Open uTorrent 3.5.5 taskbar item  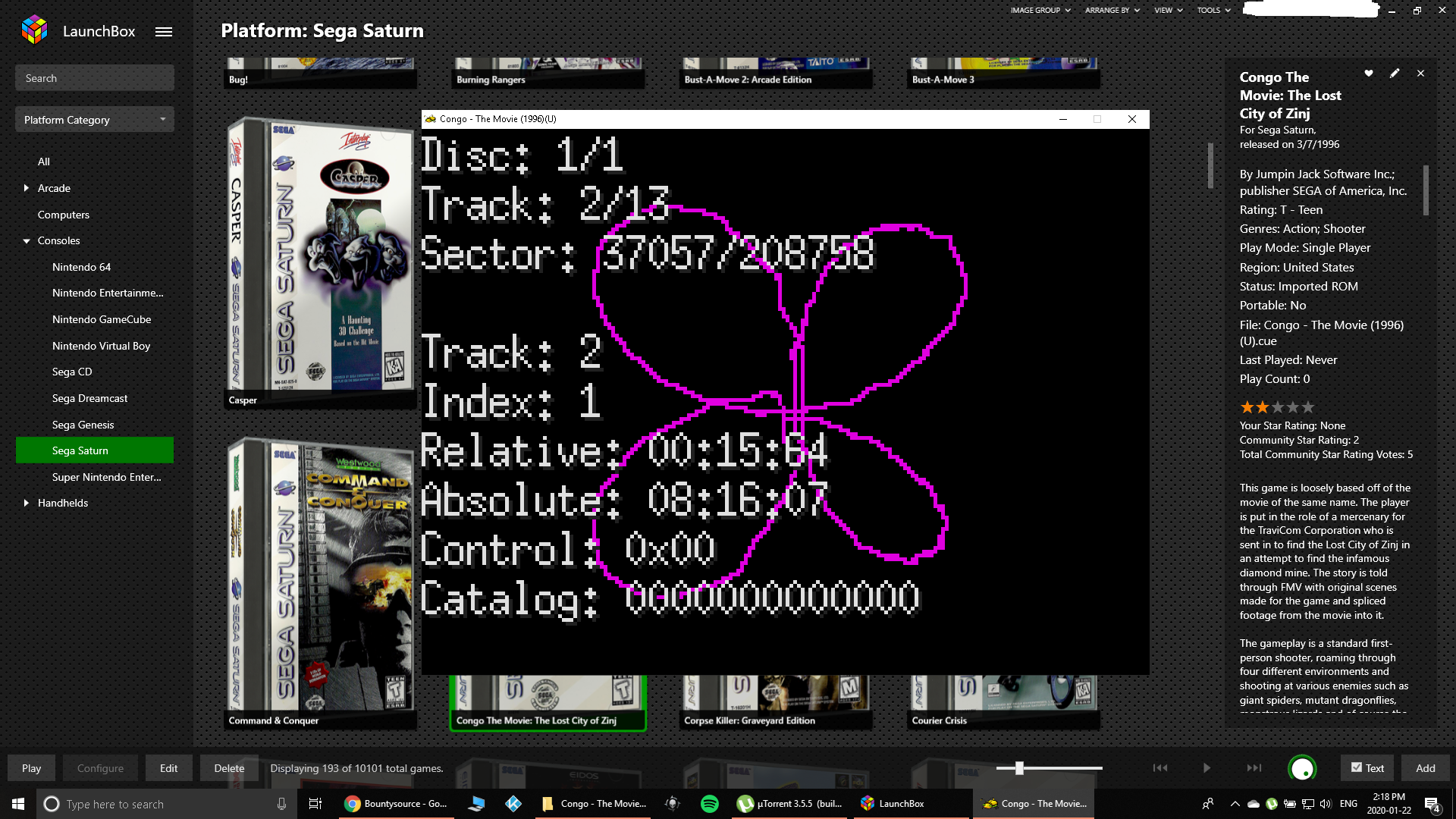click(x=790, y=804)
